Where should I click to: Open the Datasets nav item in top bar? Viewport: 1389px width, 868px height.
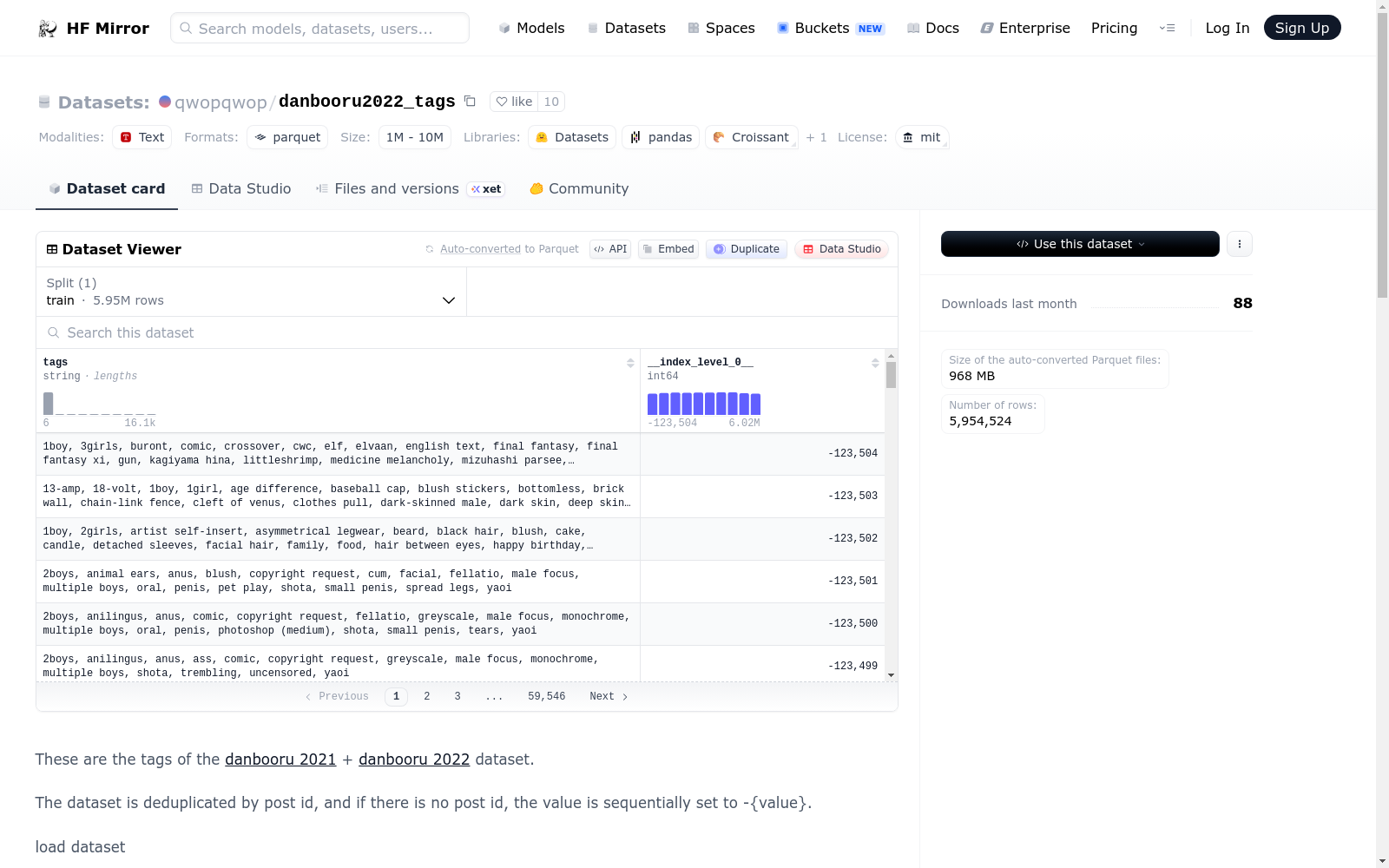(x=626, y=28)
